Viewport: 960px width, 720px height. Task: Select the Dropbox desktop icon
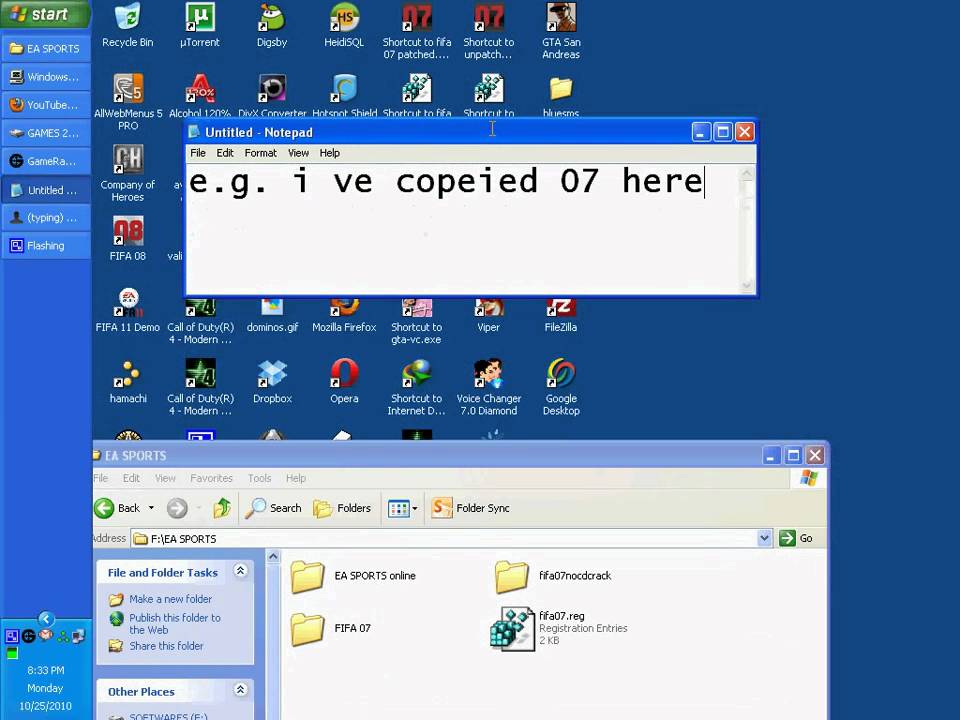point(272,381)
